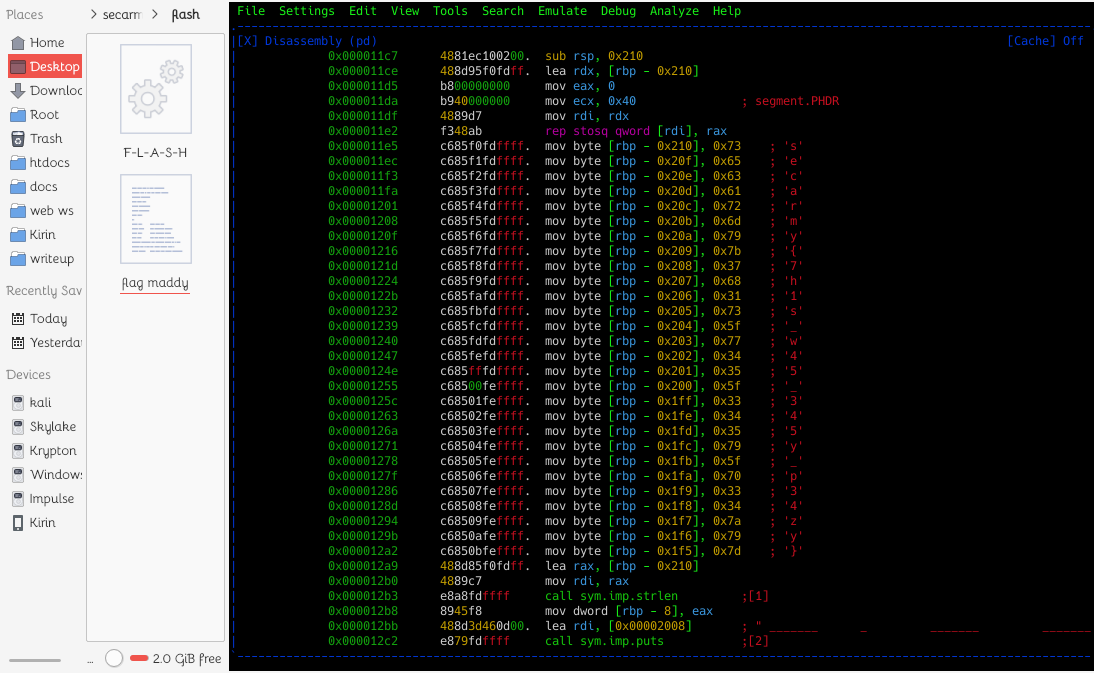Open the Emulate menu
Image resolution: width=1094 pixels, height=673 pixels.
click(x=562, y=11)
